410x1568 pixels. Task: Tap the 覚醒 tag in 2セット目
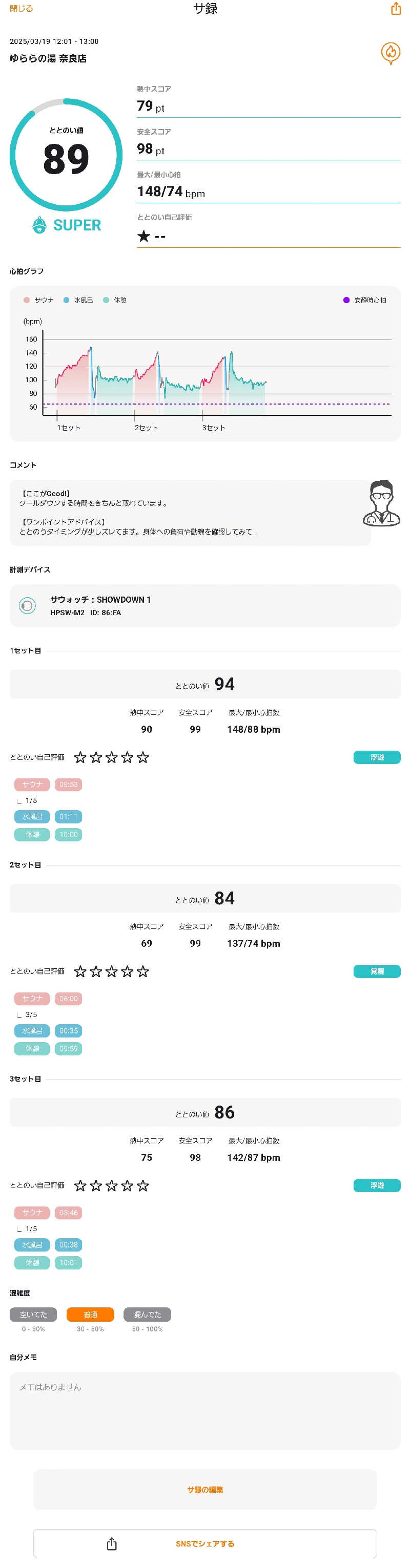pyautogui.click(x=377, y=971)
